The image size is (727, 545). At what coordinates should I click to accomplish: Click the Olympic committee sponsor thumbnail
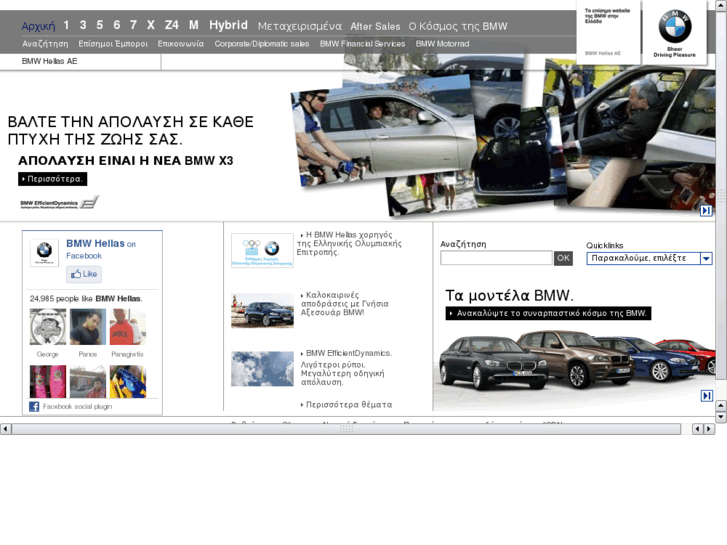(x=262, y=250)
